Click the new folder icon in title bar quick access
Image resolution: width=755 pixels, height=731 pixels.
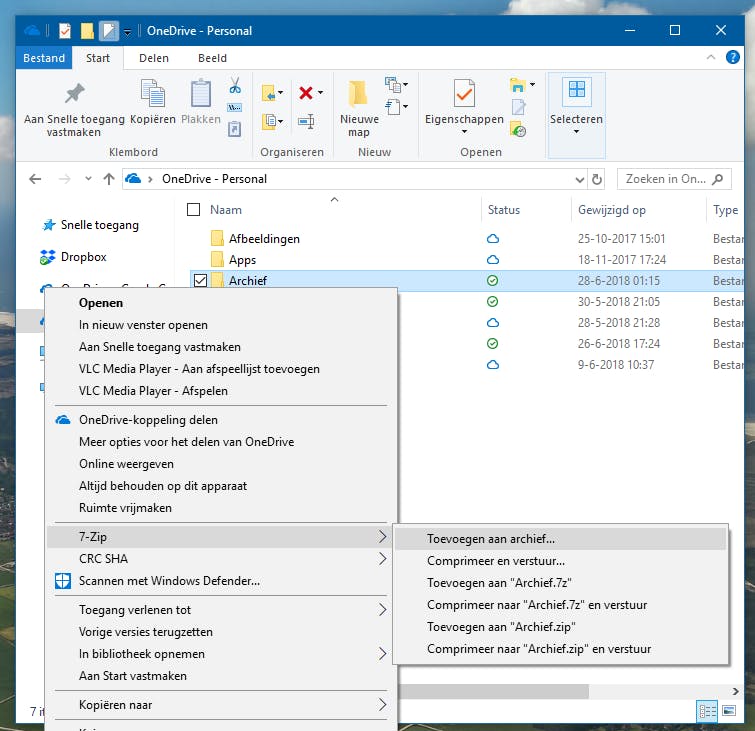(x=87, y=31)
